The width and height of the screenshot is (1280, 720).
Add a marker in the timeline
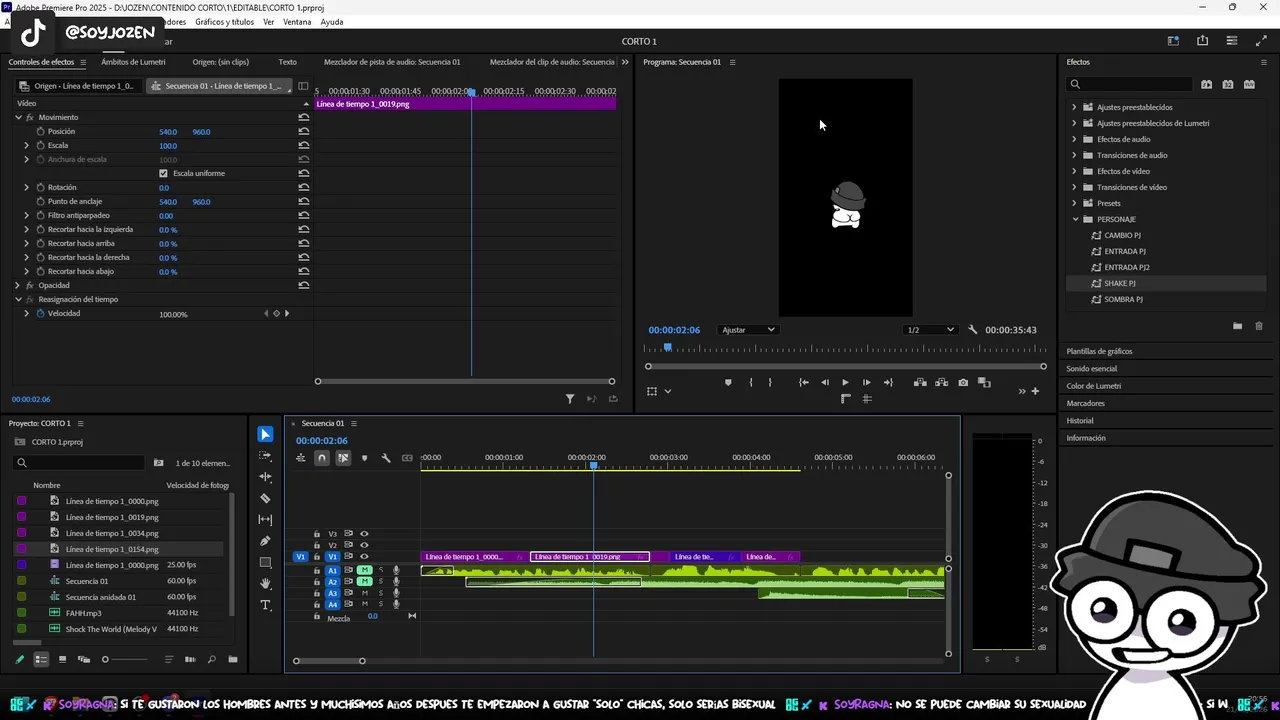364,458
